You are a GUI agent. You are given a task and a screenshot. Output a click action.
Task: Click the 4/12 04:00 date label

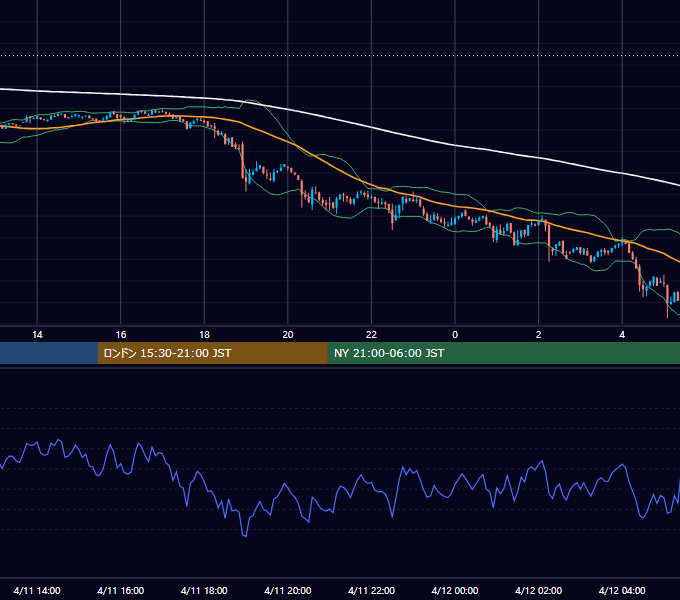click(622, 590)
